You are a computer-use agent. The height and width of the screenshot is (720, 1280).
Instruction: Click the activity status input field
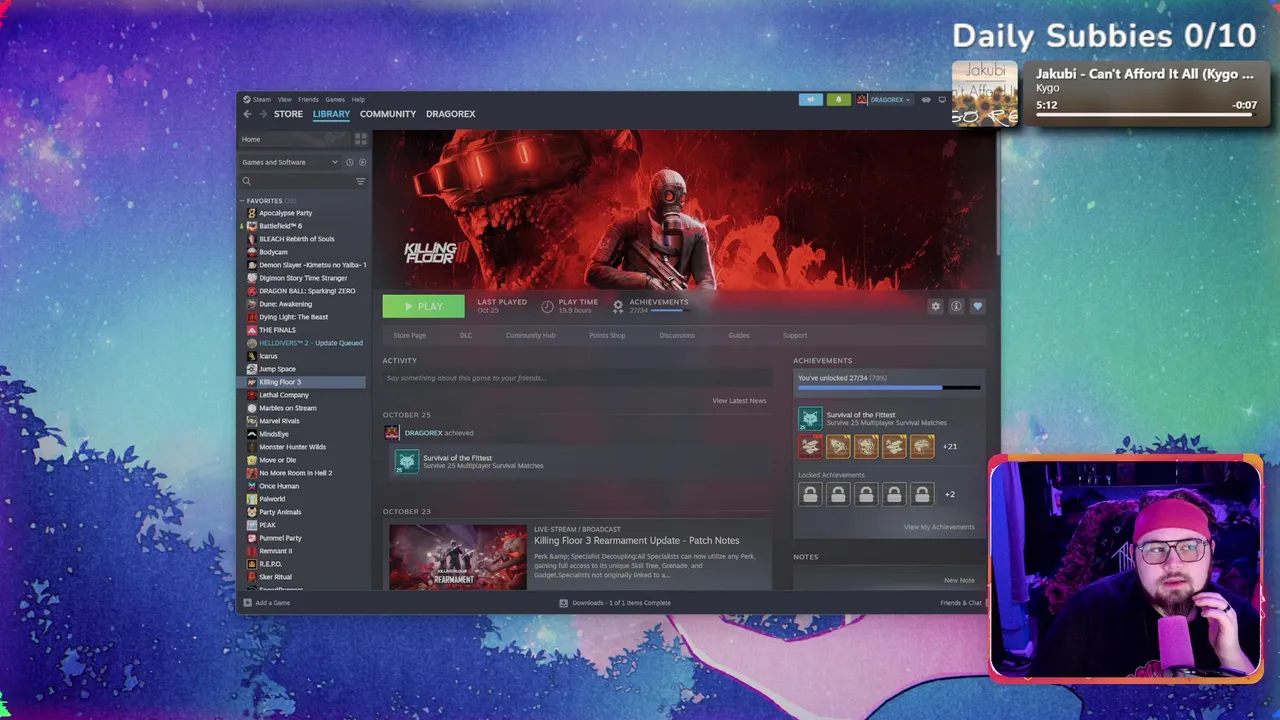tap(577, 378)
